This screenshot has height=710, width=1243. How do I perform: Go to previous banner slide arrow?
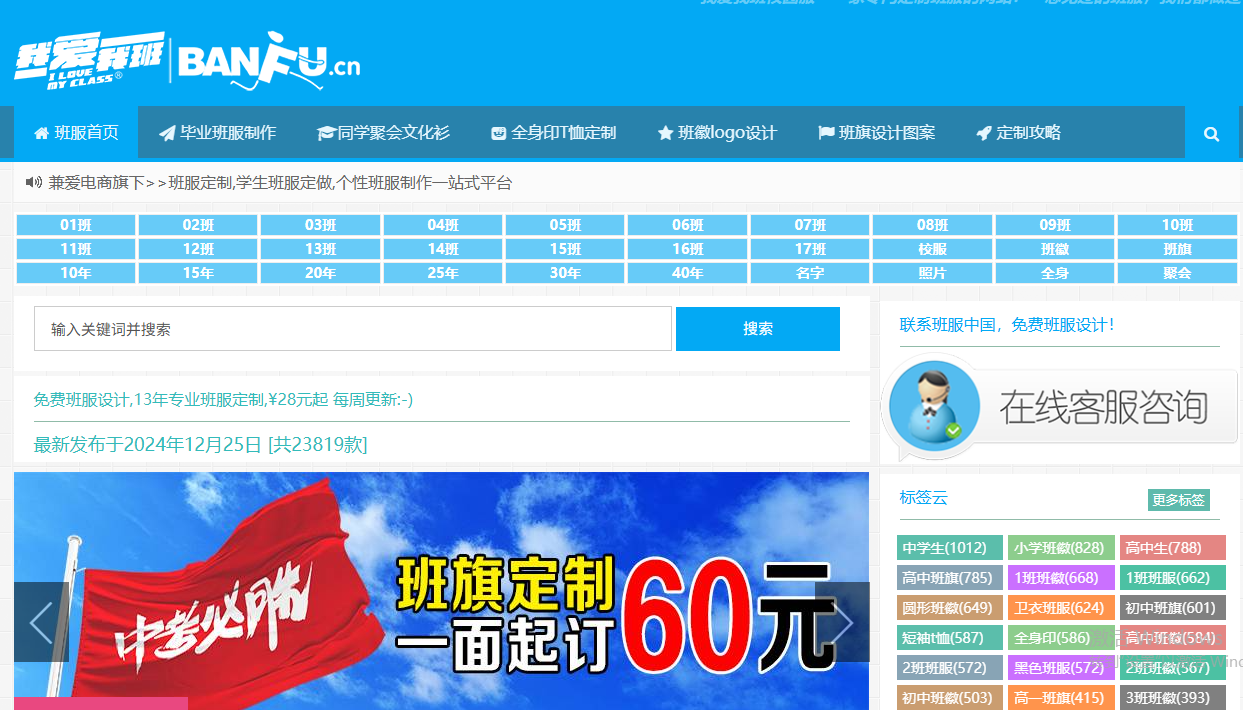pos(41,622)
